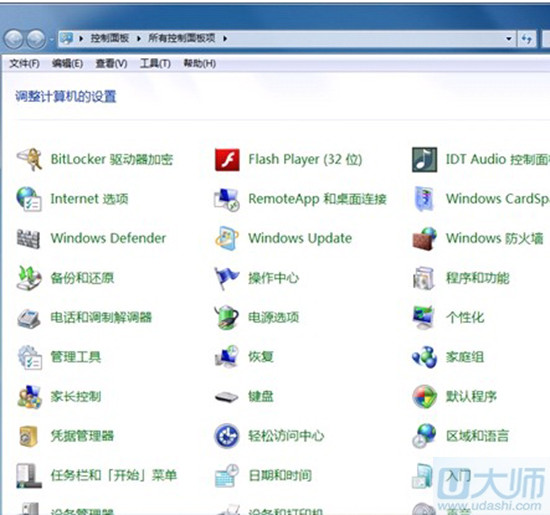This screenshot has width=550, height=515.
Task: Open the RemoteApp 和桌面连接 icon
Action: pos(227,199)
